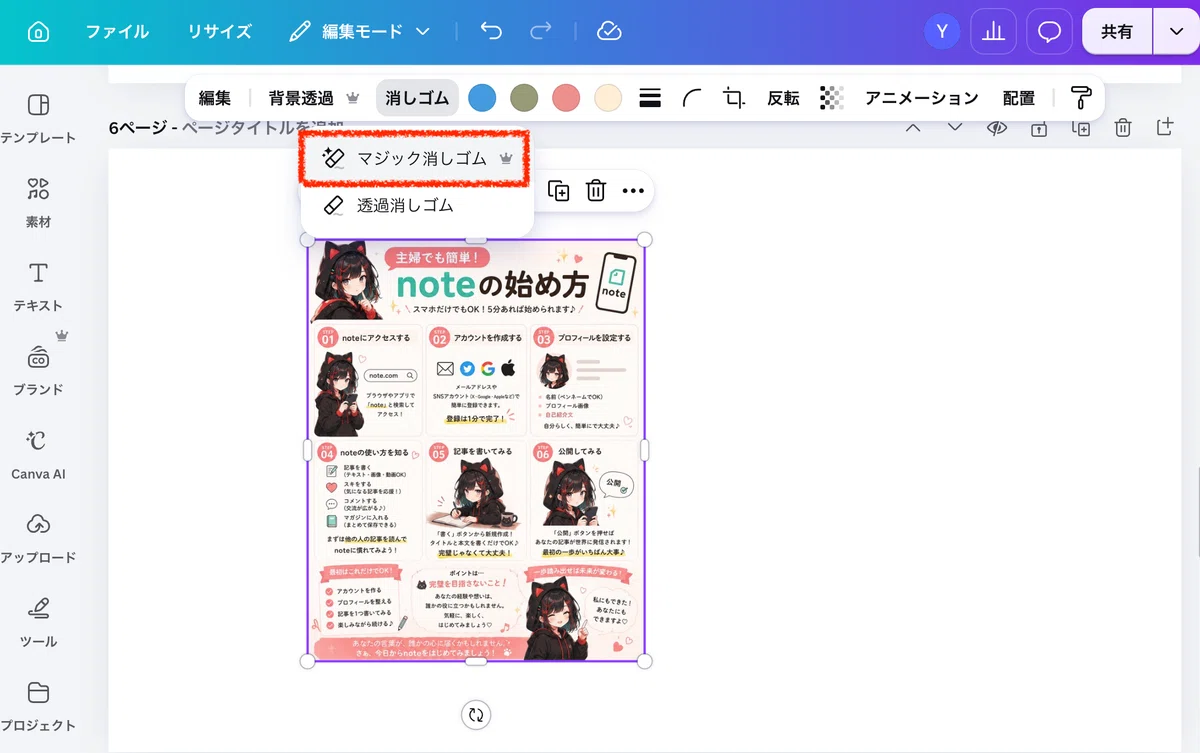This screenshot has width=1200, height=753.
Task: Open 素材 elements panel
Action: pos(38,202)
